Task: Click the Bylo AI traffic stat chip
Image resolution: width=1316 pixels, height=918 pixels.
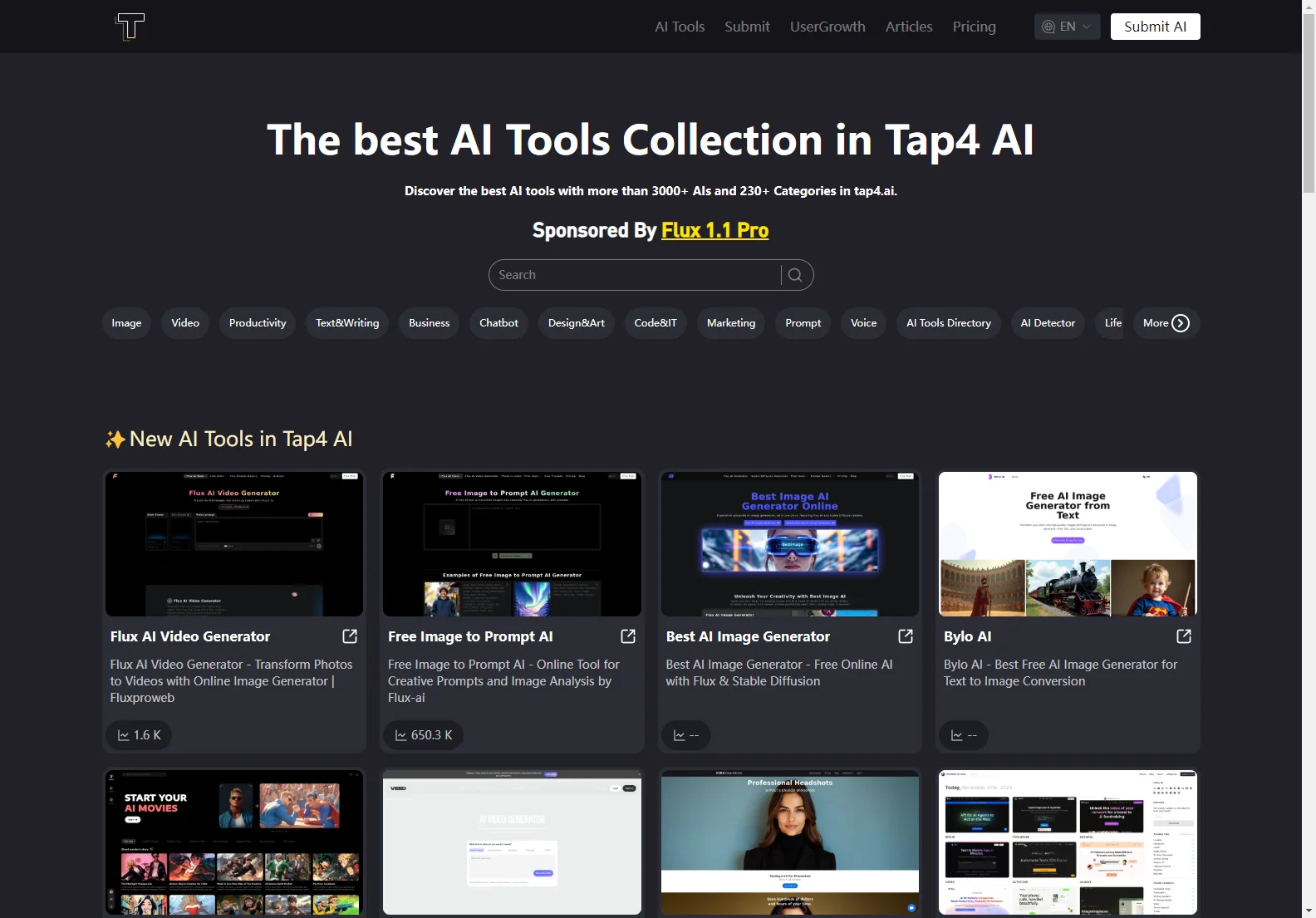Action: [964, 735]
